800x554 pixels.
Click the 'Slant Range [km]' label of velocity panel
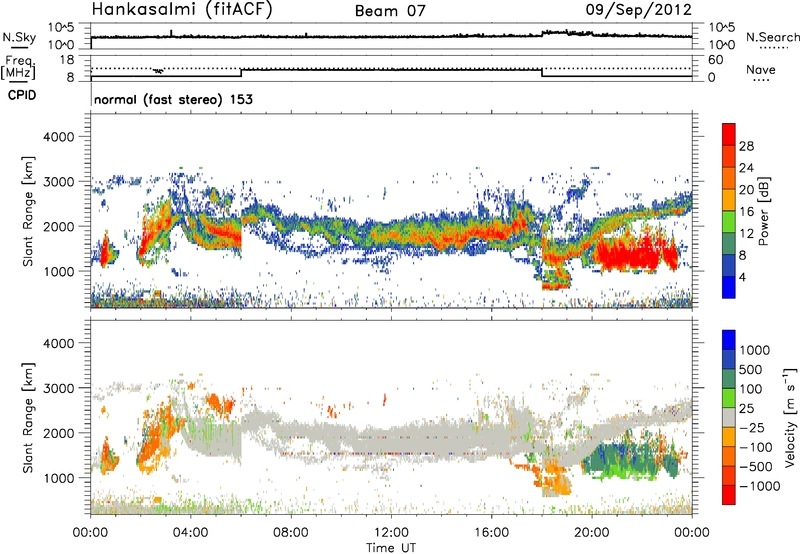(x=28, y=417)
